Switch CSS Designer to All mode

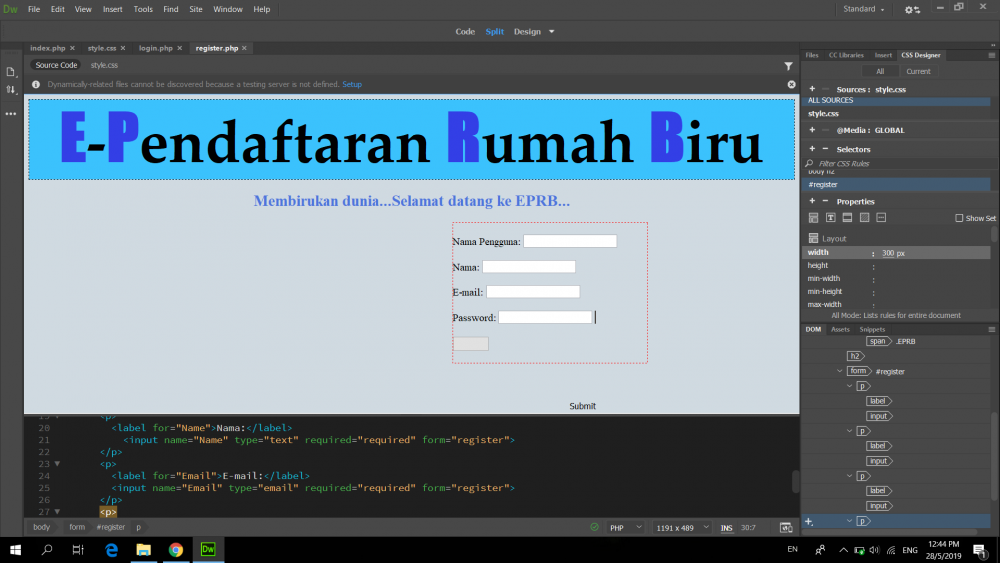pyautogui.click(x=879, y=71)
